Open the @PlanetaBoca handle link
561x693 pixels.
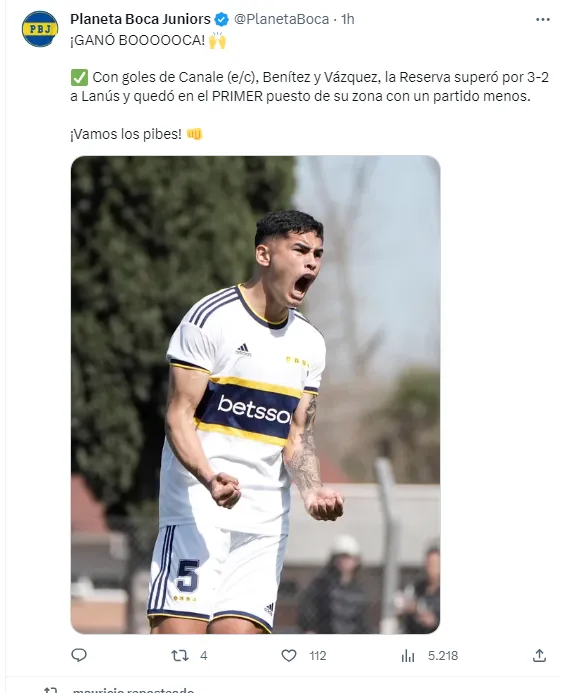click(281, 19)
